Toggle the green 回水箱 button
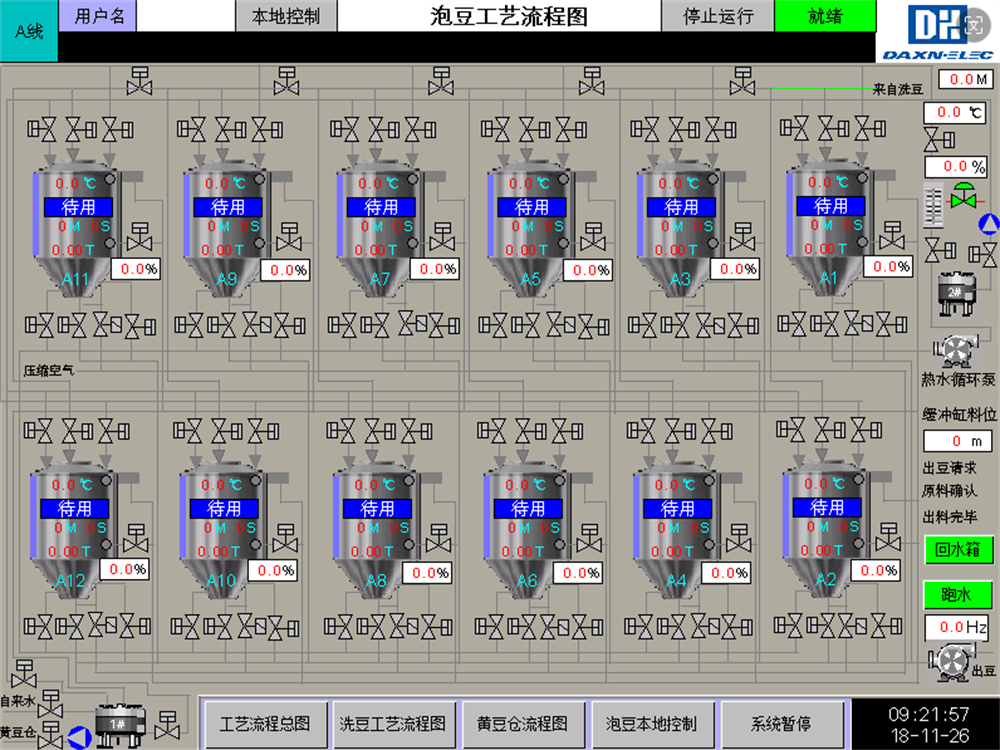The height and width of the screenshot is (750, 1000). (957, 549)
